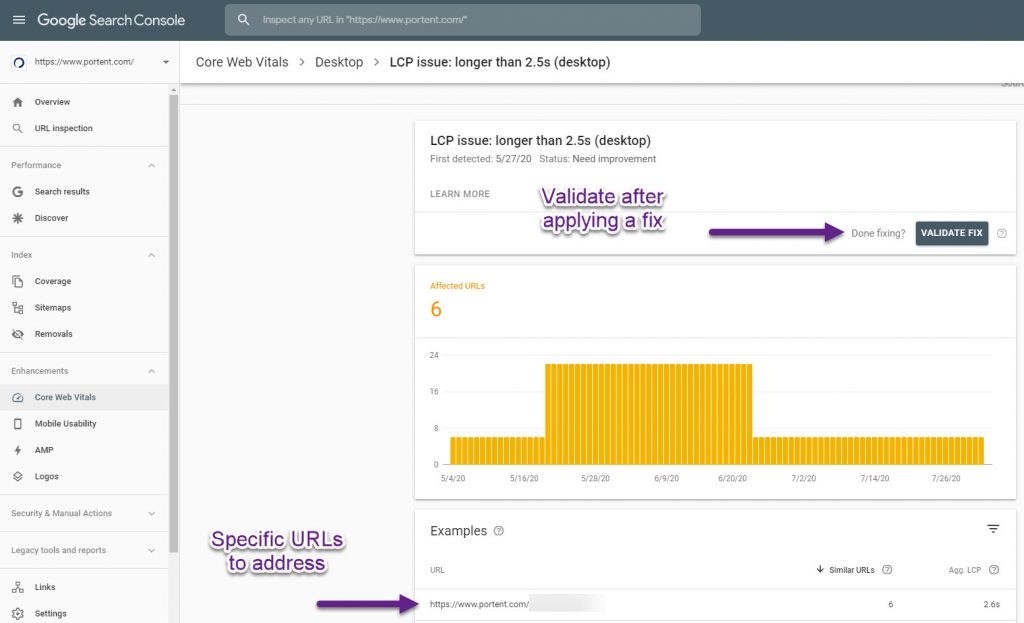Viewport: 1024px width, 623px height.
Task: Click the Status: Need improvement text
Action: tap(598, 159)
